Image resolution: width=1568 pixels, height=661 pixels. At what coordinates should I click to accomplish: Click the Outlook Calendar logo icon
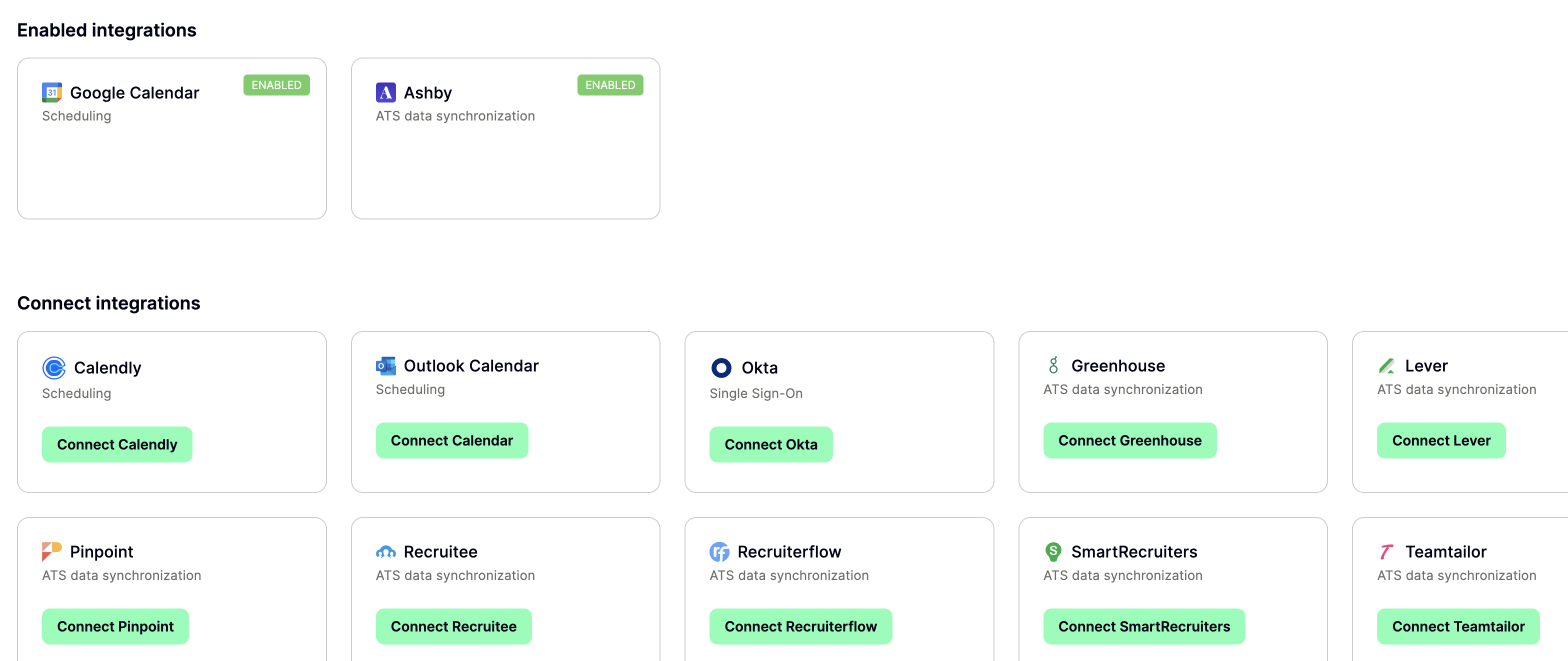click(x=385, y=366)
